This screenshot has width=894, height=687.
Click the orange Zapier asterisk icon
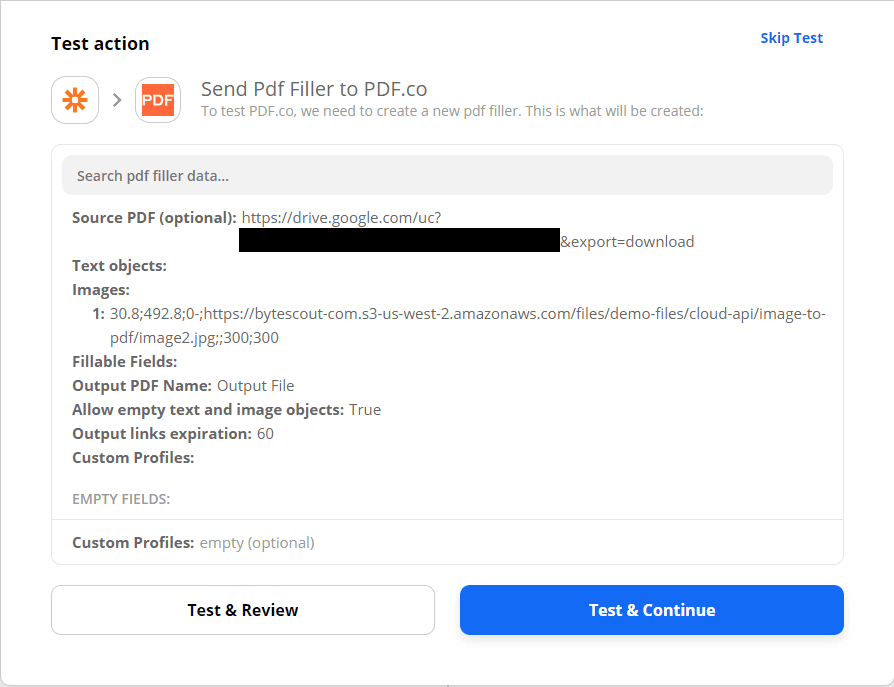[x=75, y=100]
